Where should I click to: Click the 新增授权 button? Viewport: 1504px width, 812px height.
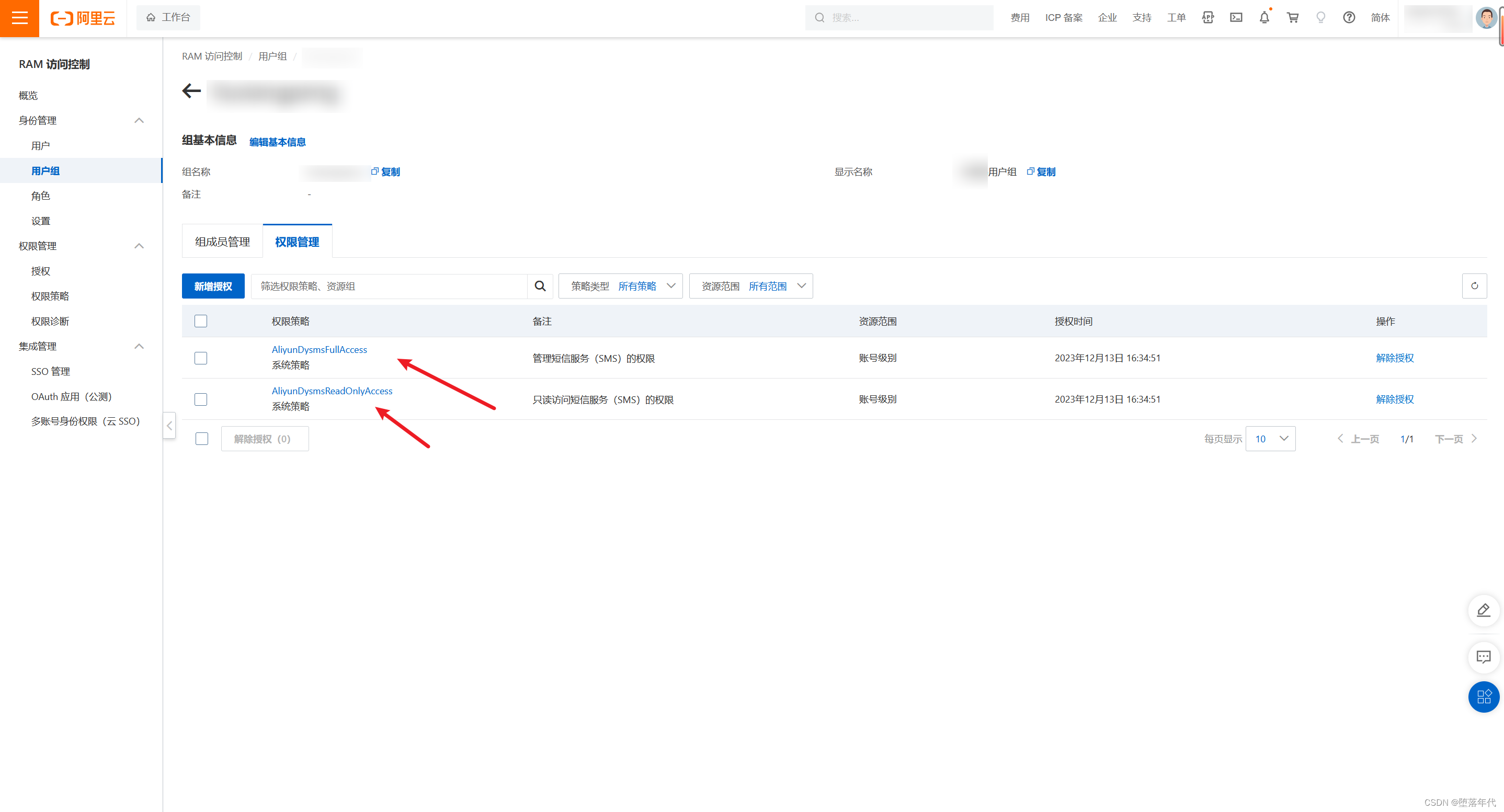click(213, 286)
